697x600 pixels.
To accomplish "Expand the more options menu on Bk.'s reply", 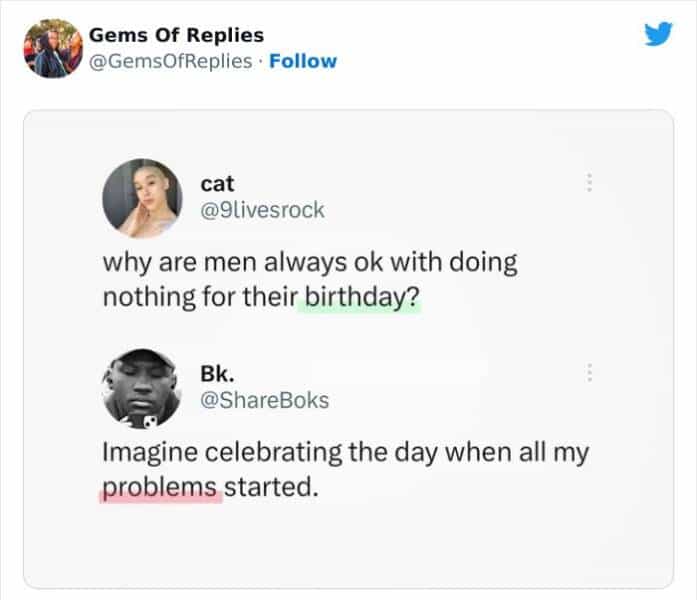I will point(590,373).
